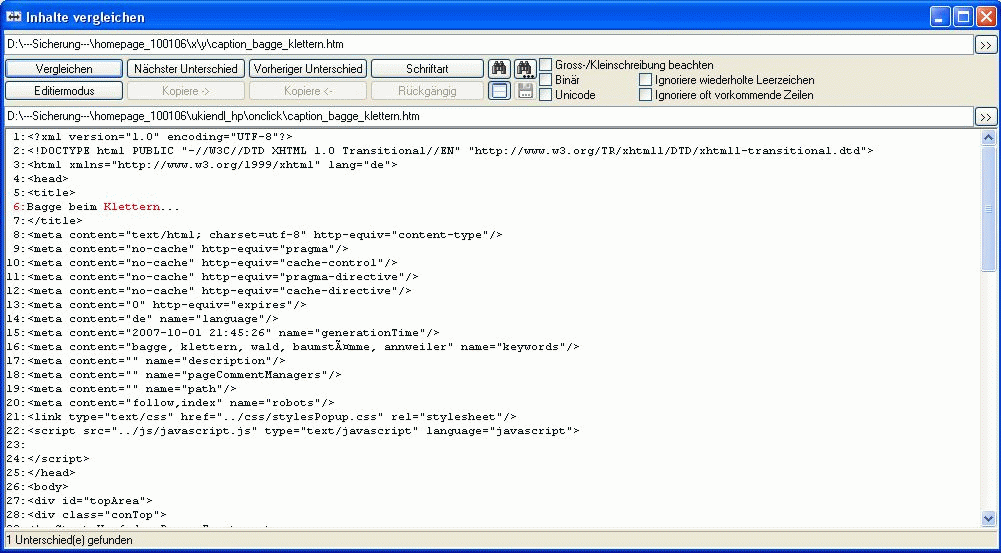Click line 21 stylesPopup.css link tag

coord(272,417)
